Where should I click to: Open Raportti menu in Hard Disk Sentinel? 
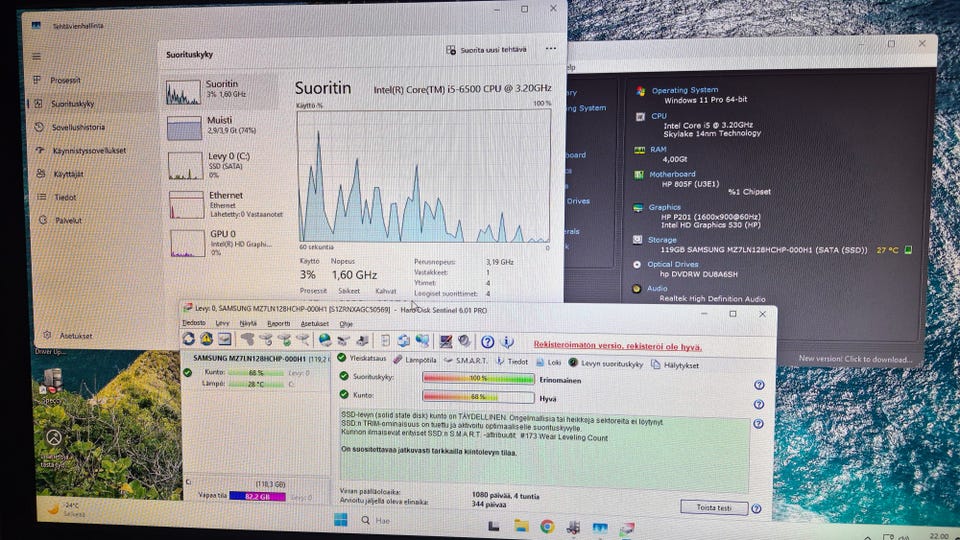(x=279, y=323)
